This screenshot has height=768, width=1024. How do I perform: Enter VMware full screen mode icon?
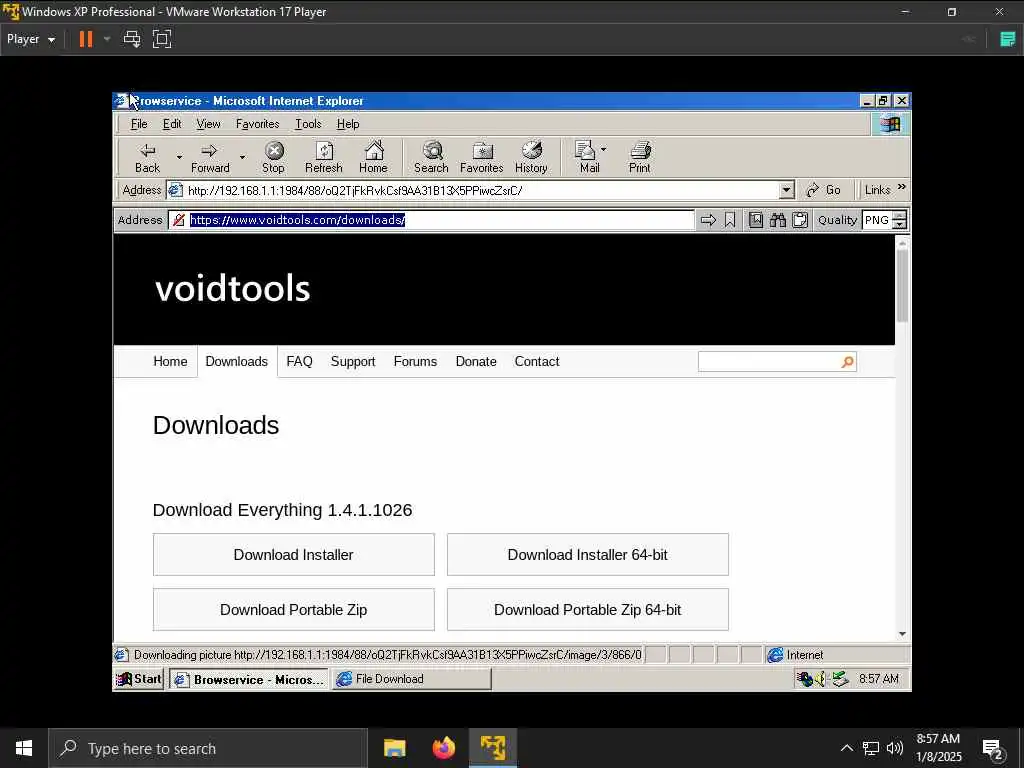click(162, 39)
